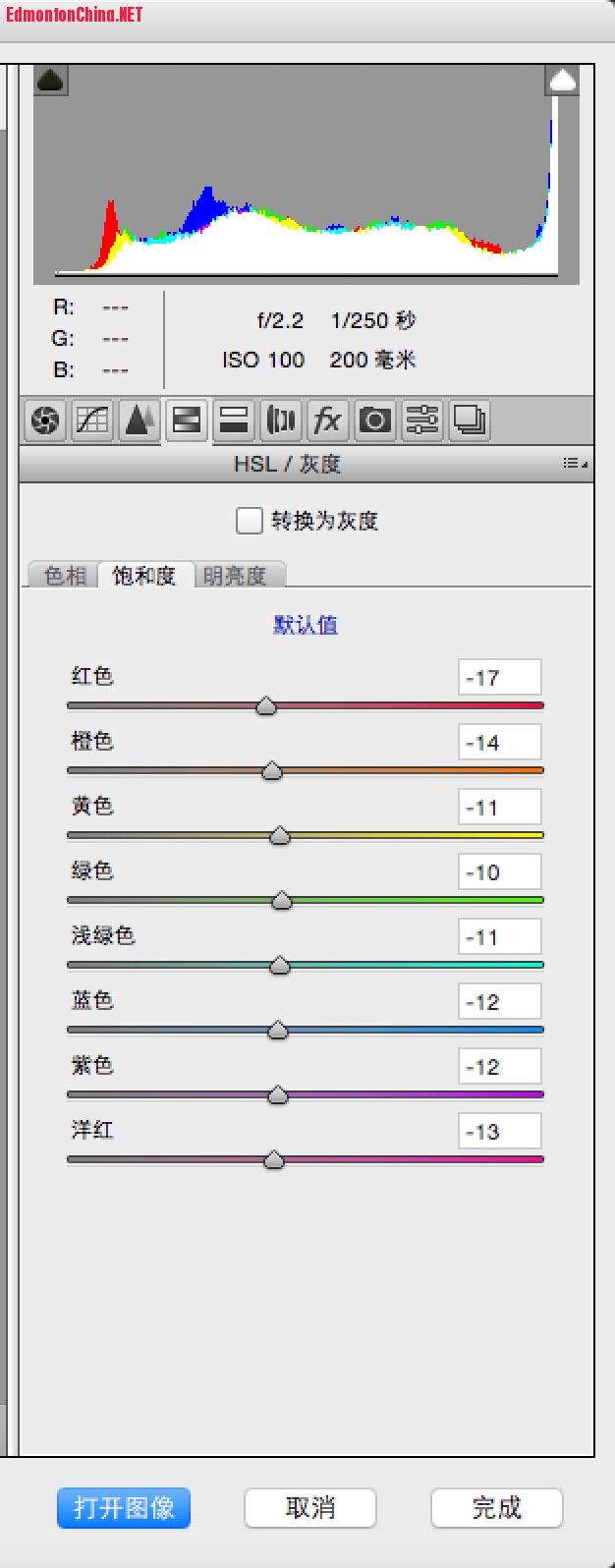The width and height of the screenshot is (615, 1568).
Task: Open the Lens Corrections panel icon
Action: (x=280, y=421)
